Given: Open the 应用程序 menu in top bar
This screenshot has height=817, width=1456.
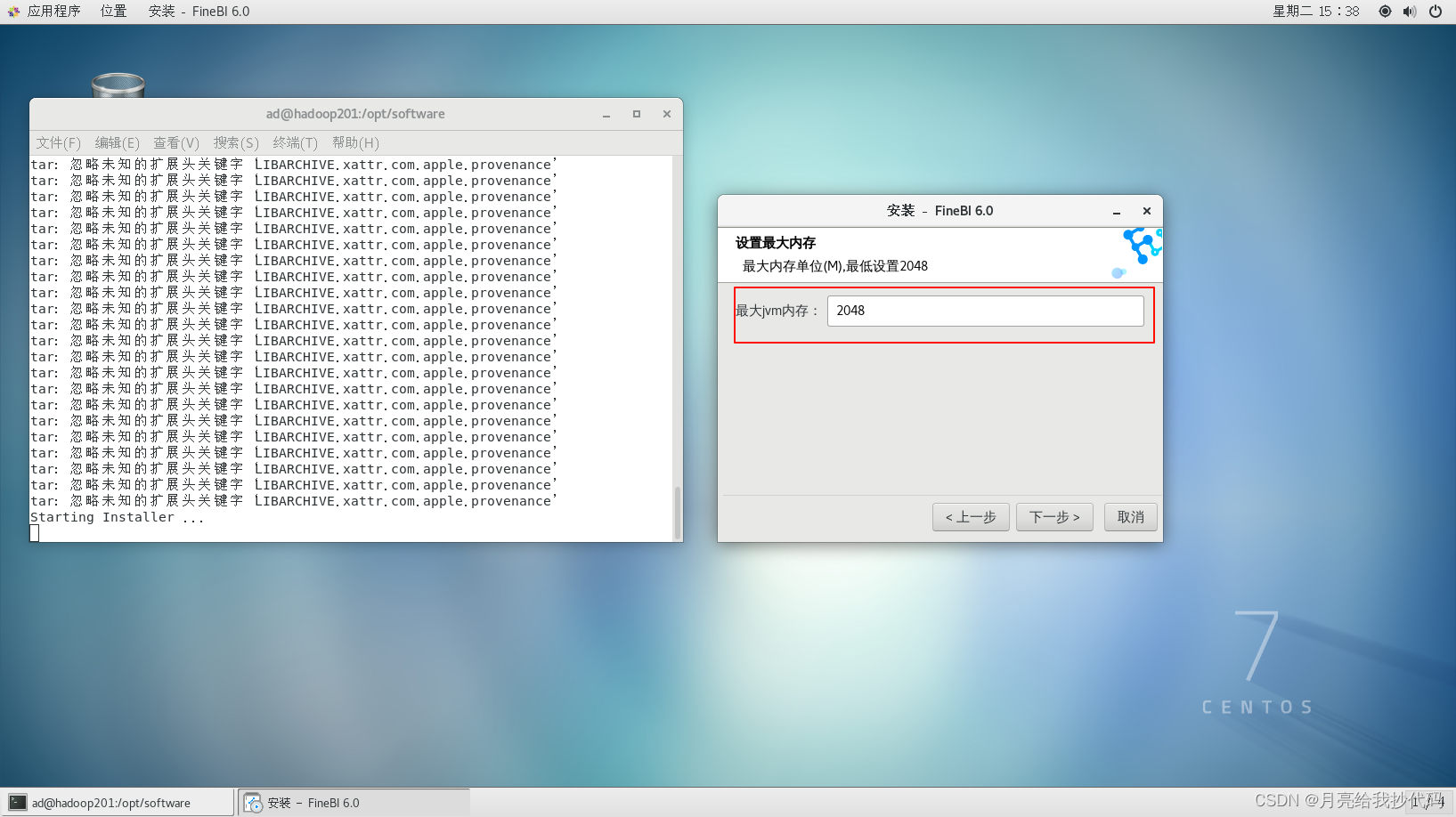Looking at the screenshot, I should tap(53, 12).
